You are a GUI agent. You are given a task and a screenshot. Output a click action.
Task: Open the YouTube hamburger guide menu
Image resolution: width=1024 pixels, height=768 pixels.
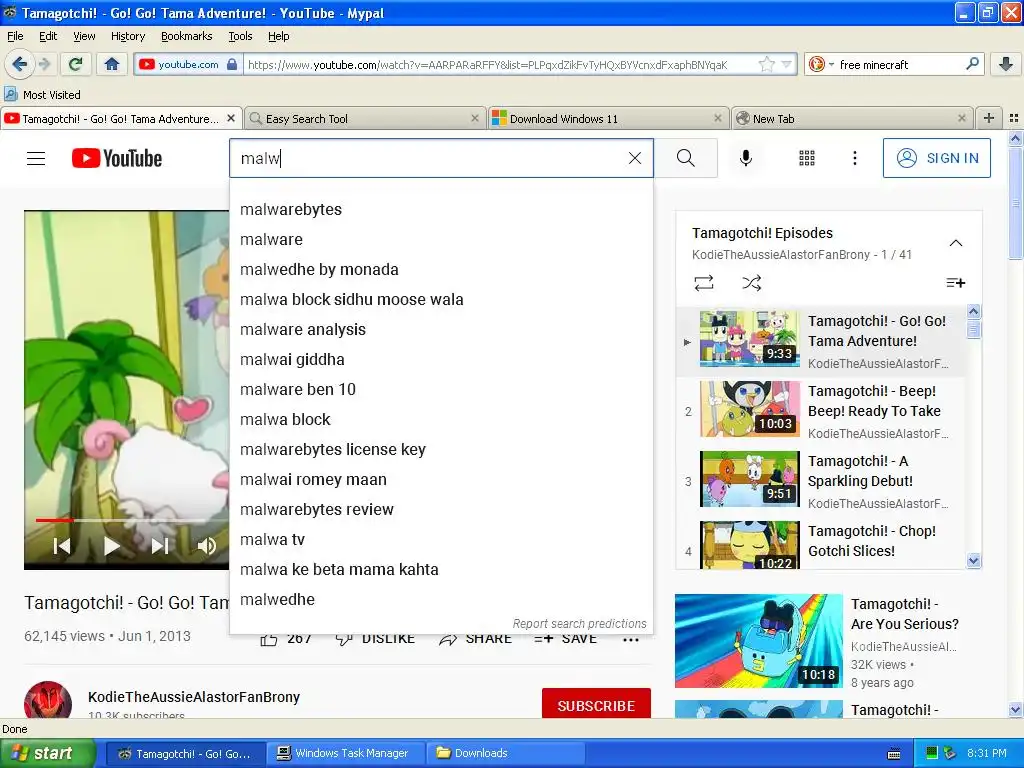(36, 158)
